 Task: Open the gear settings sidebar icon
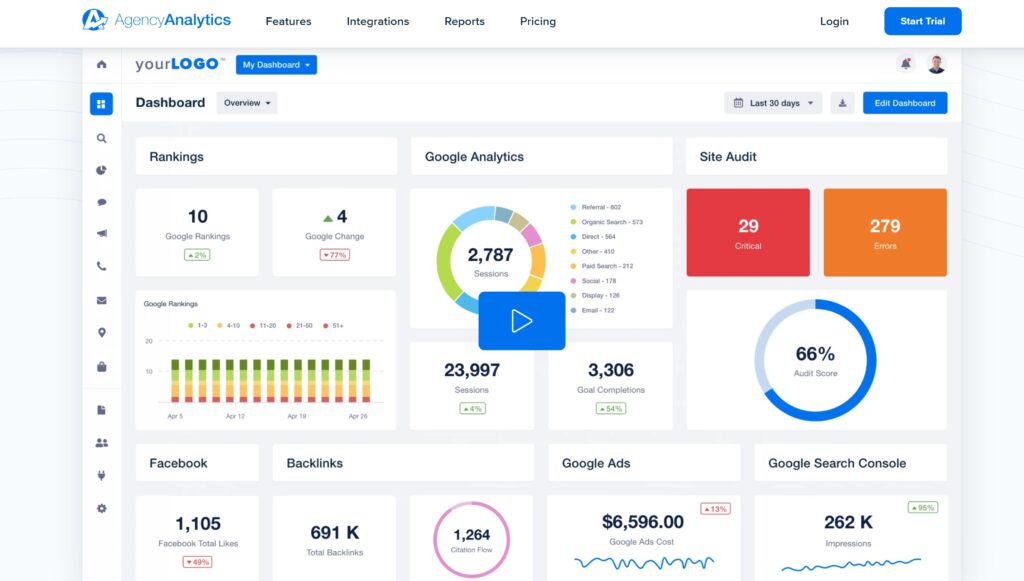tap(101, 509)
